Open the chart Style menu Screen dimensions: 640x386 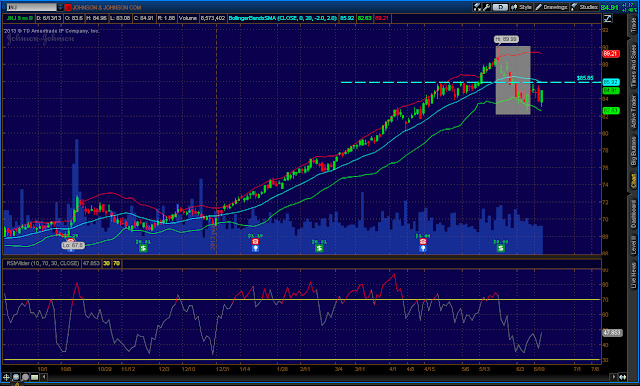click(x=521, y=7)
